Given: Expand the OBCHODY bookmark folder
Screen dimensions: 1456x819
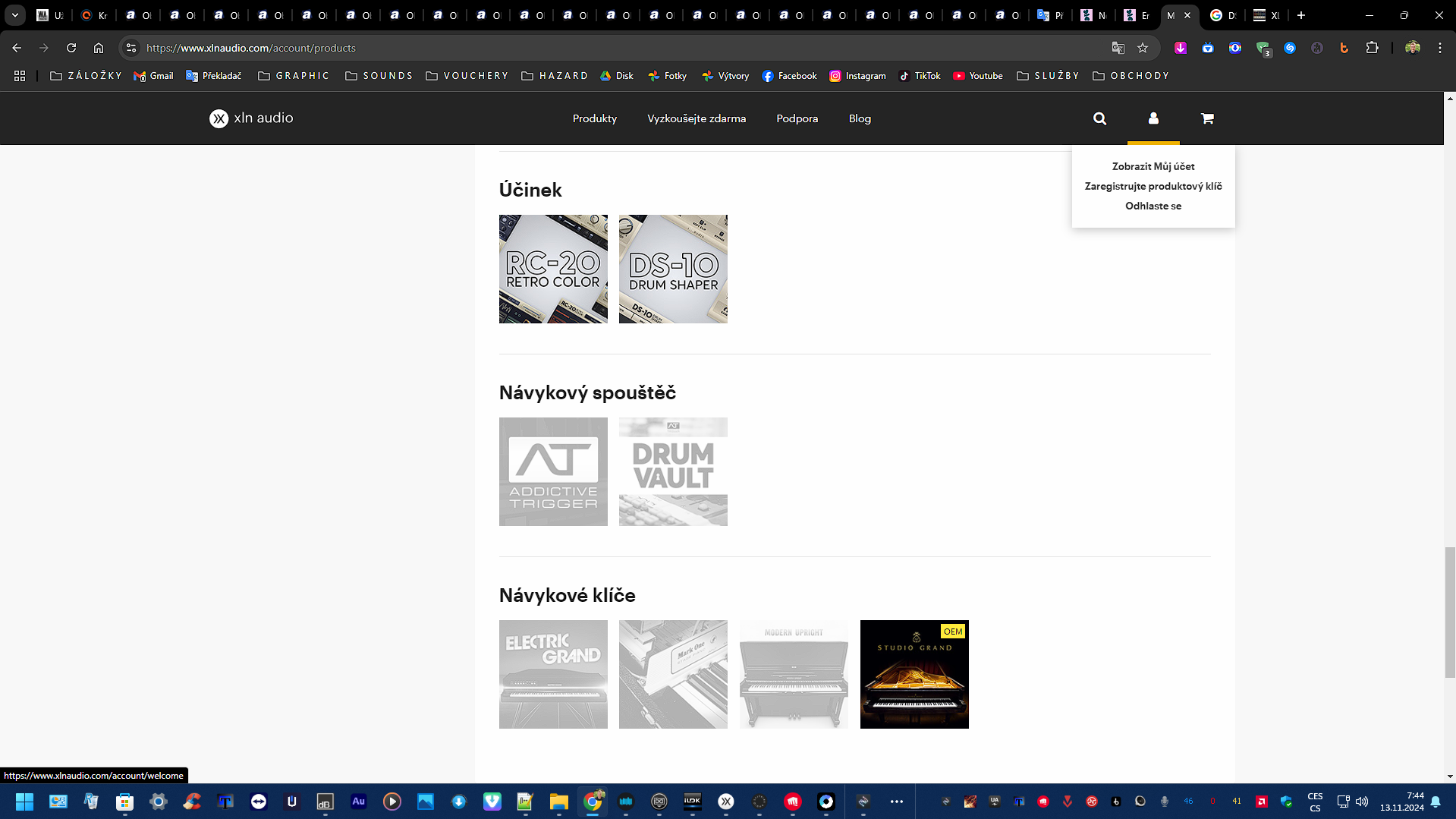Looking at the screenshot, I should [x=1131, y=76].
